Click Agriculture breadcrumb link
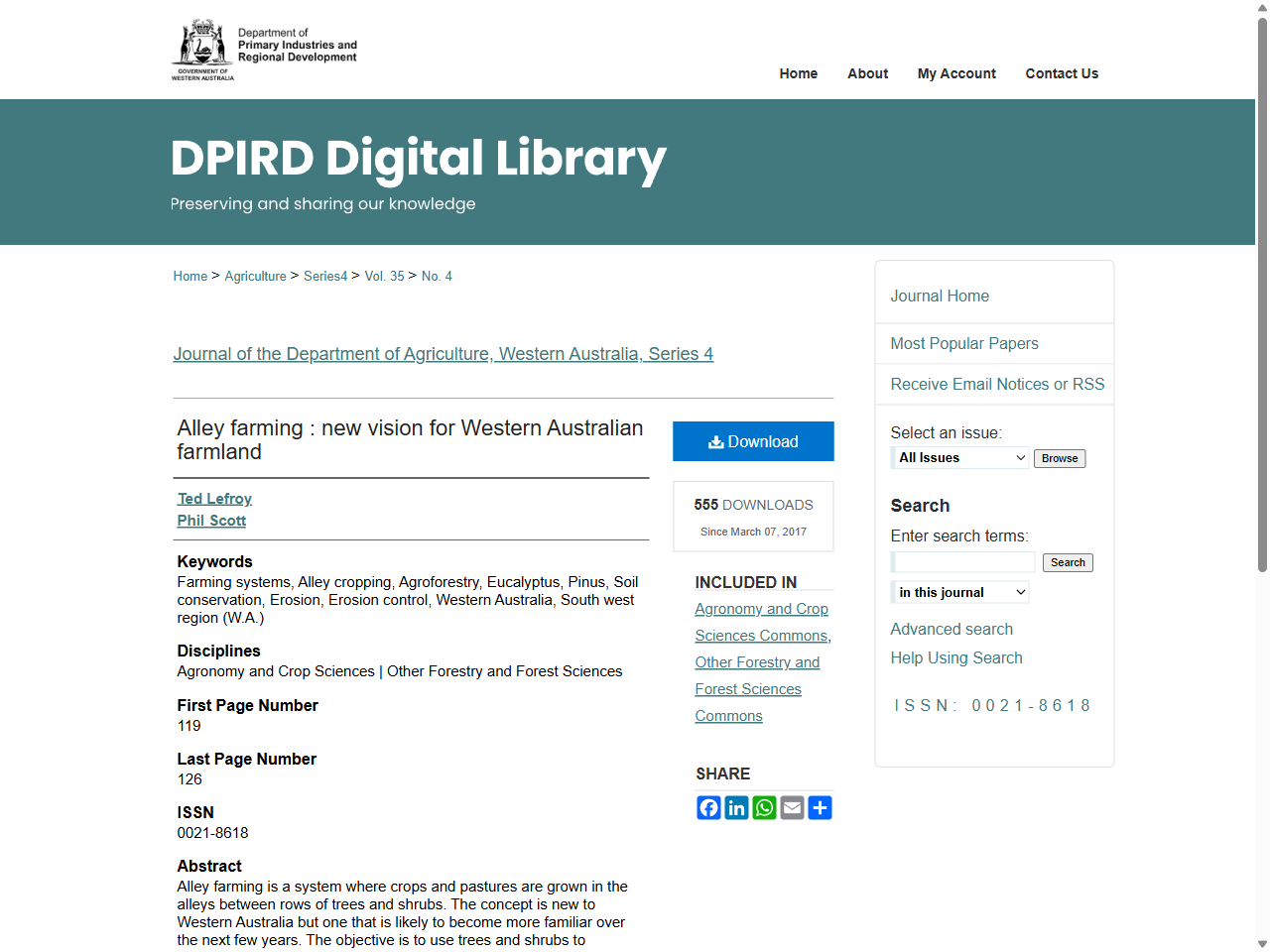 255,276
